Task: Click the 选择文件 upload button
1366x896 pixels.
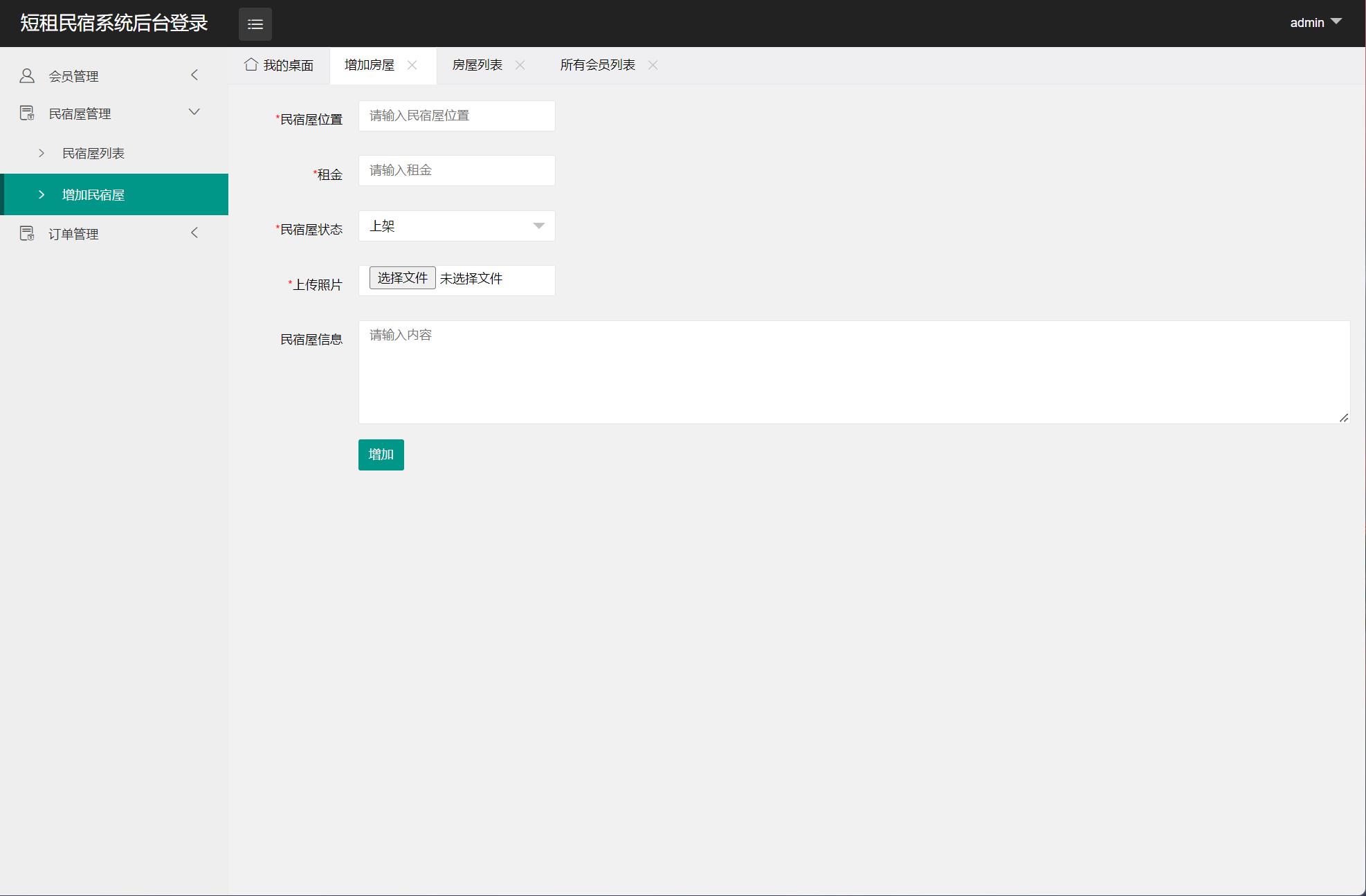Action: tap(402, 278)
